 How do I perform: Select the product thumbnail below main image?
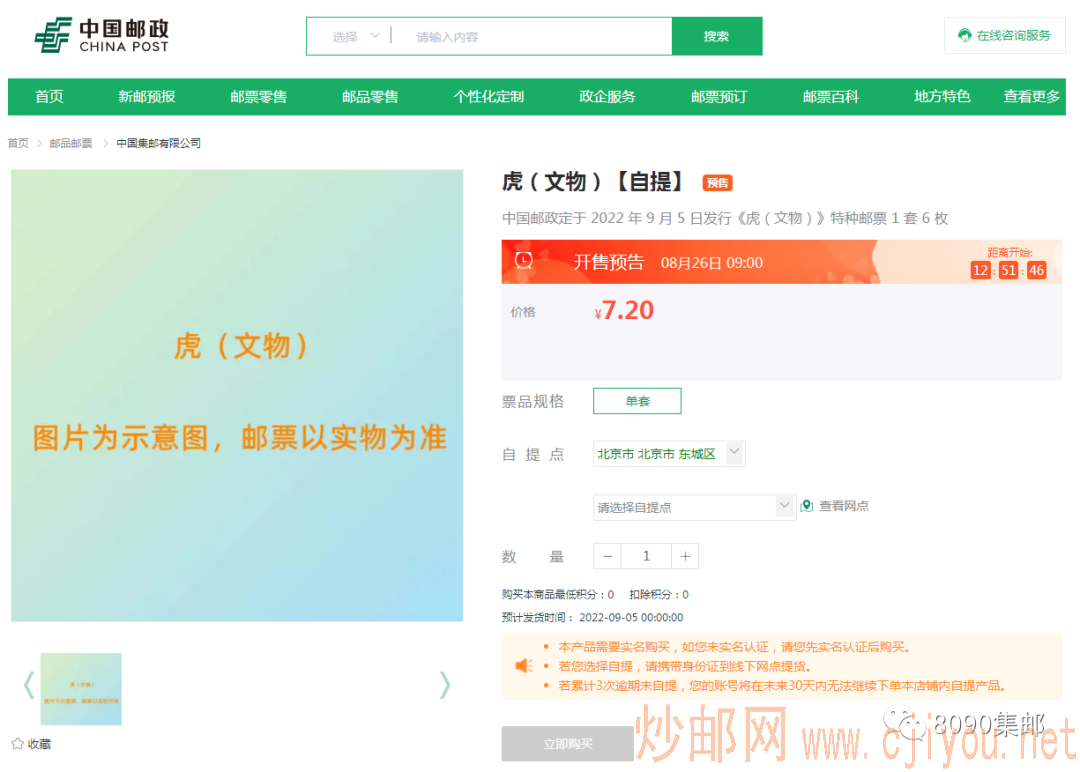(81, 689)
